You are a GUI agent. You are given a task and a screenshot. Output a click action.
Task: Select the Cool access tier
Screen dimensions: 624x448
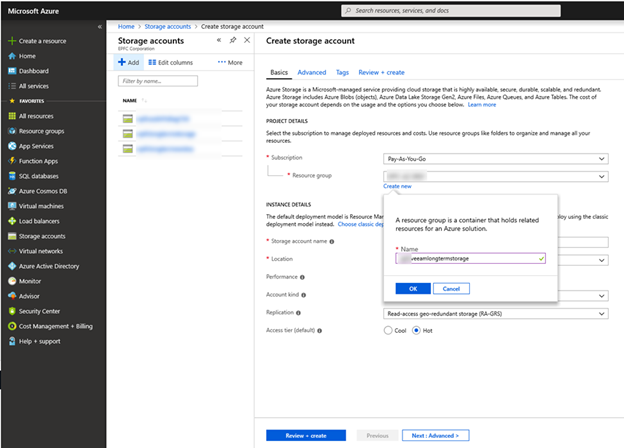click(x=388, y=331)
